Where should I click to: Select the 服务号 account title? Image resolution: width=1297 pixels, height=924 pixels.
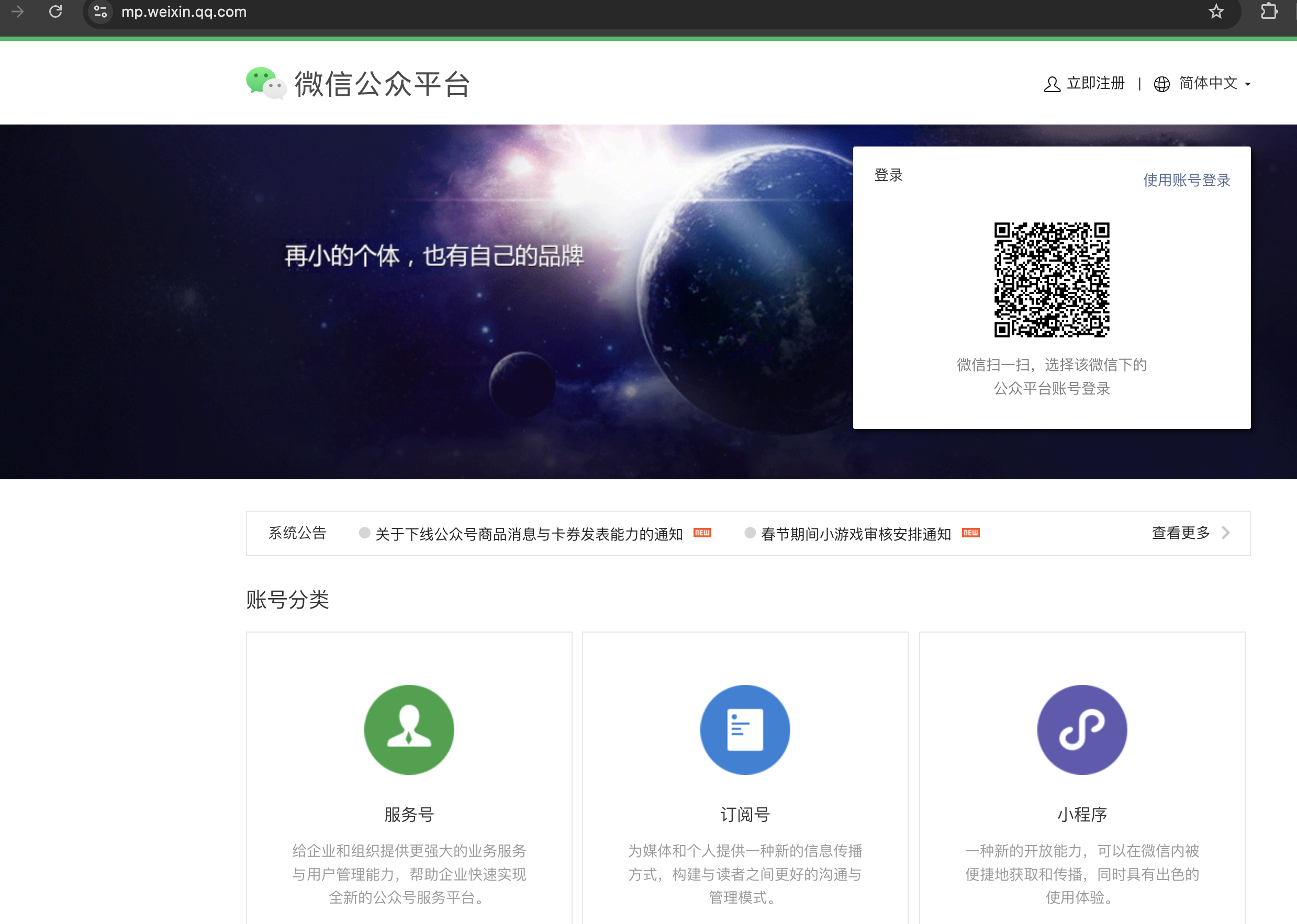(x=409, y=814)
